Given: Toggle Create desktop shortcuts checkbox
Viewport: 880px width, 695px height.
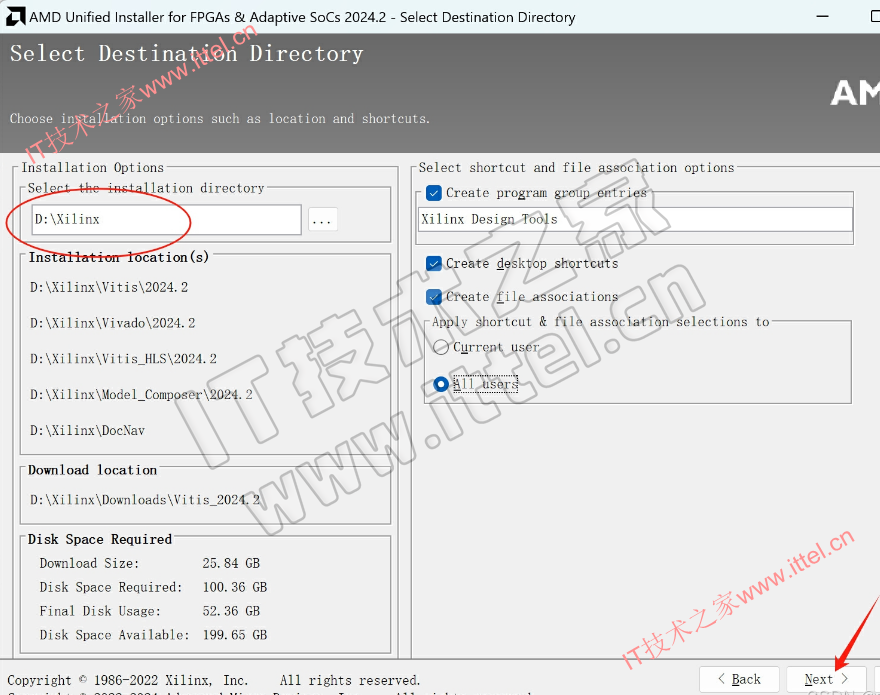Looking at the screenshot, I should [x=434, y=263].
